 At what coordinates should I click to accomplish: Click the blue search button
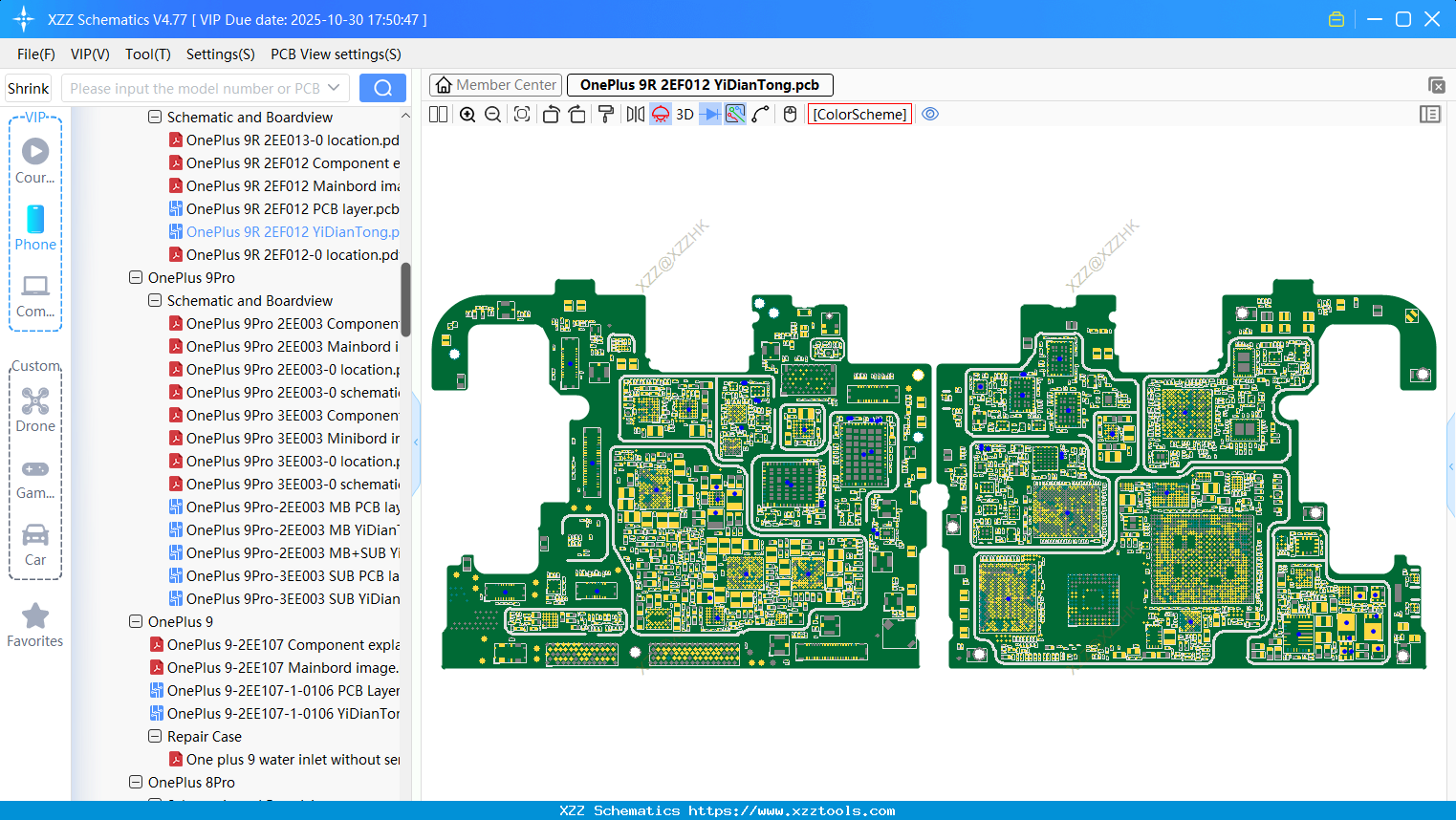click(382, 88)
